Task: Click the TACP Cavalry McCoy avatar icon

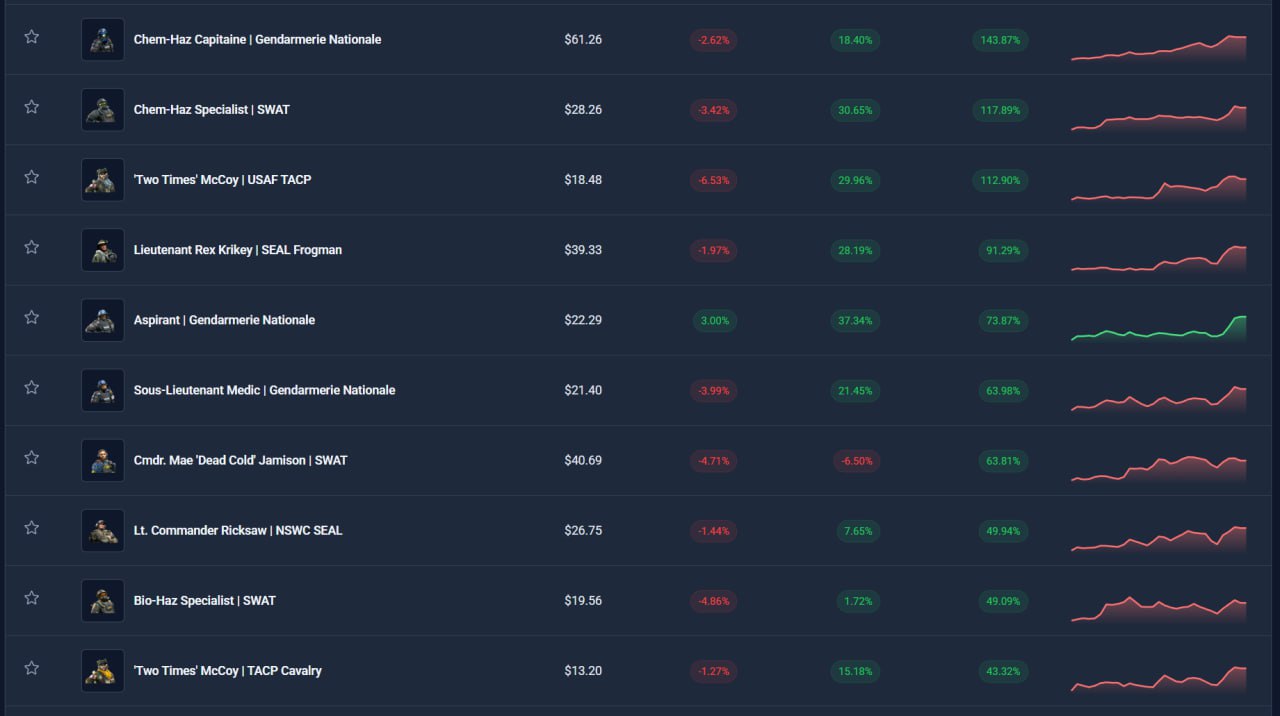Action: click(x=103, y=670)
